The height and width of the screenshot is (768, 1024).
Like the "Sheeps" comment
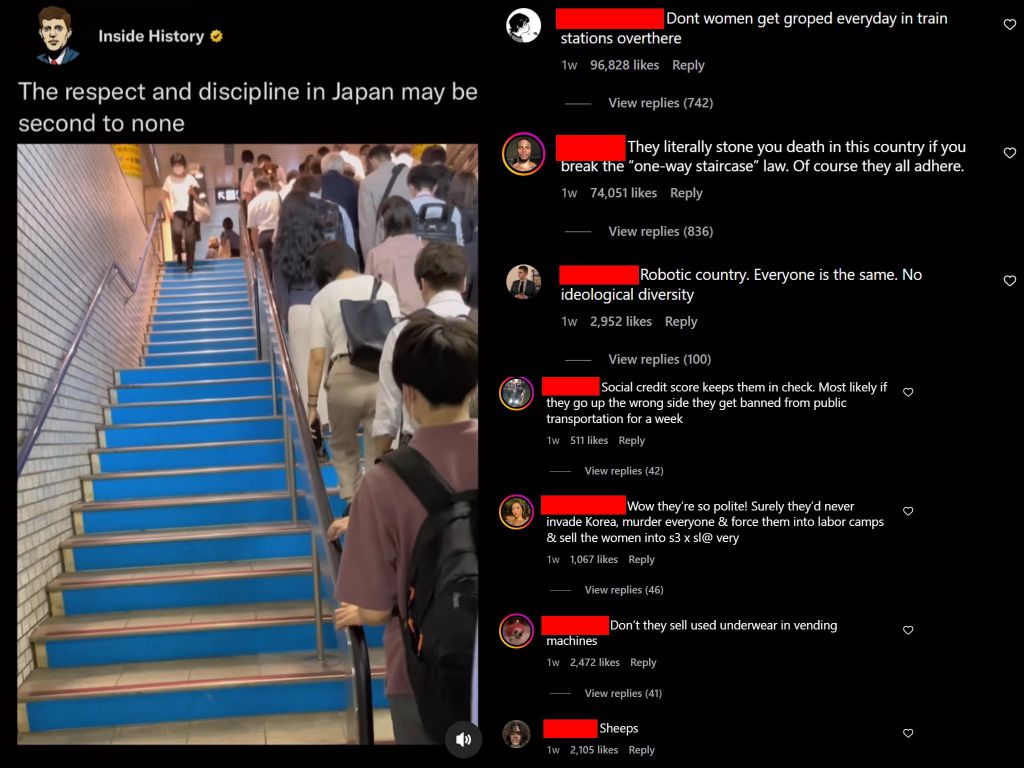point(908,733)
